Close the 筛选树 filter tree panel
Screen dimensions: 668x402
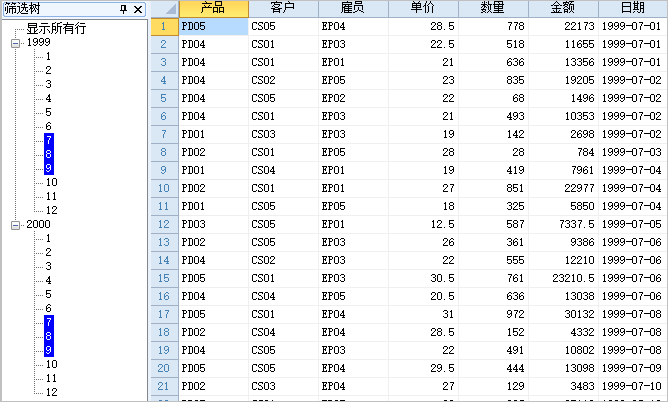pyautogui.click(x=138, y=8)
